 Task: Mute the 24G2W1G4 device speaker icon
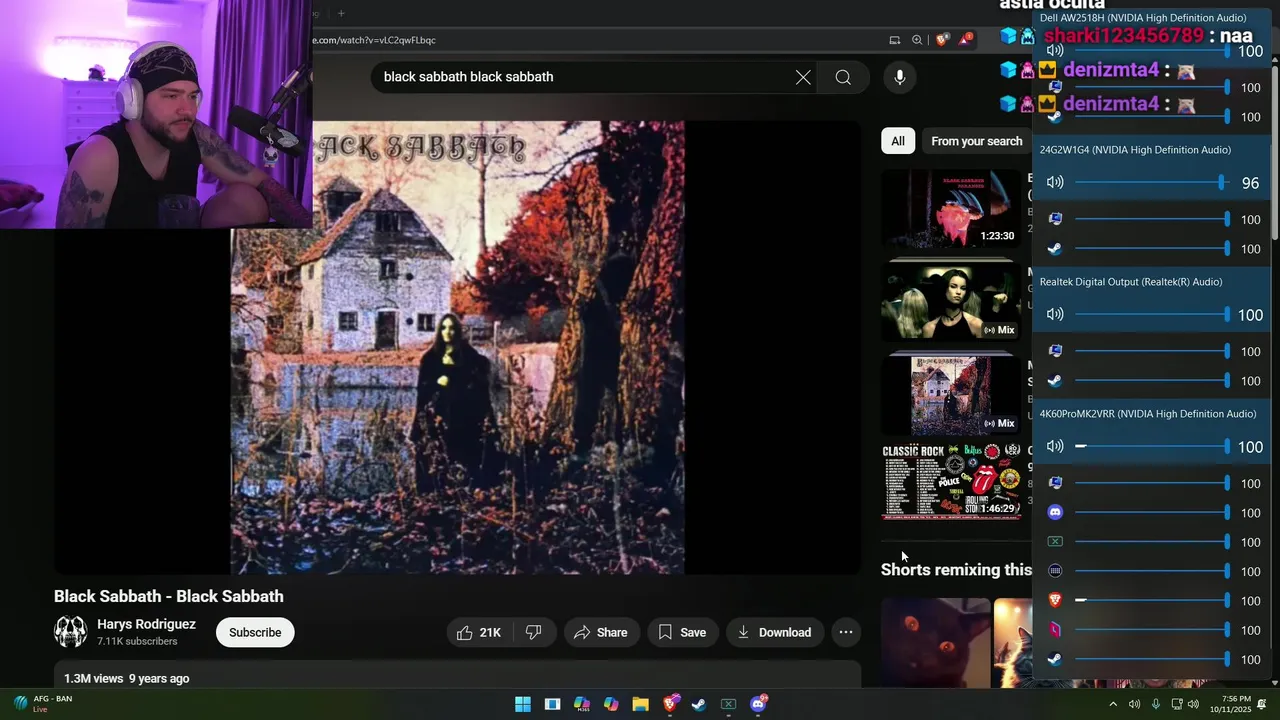[x=1055, y=182]
